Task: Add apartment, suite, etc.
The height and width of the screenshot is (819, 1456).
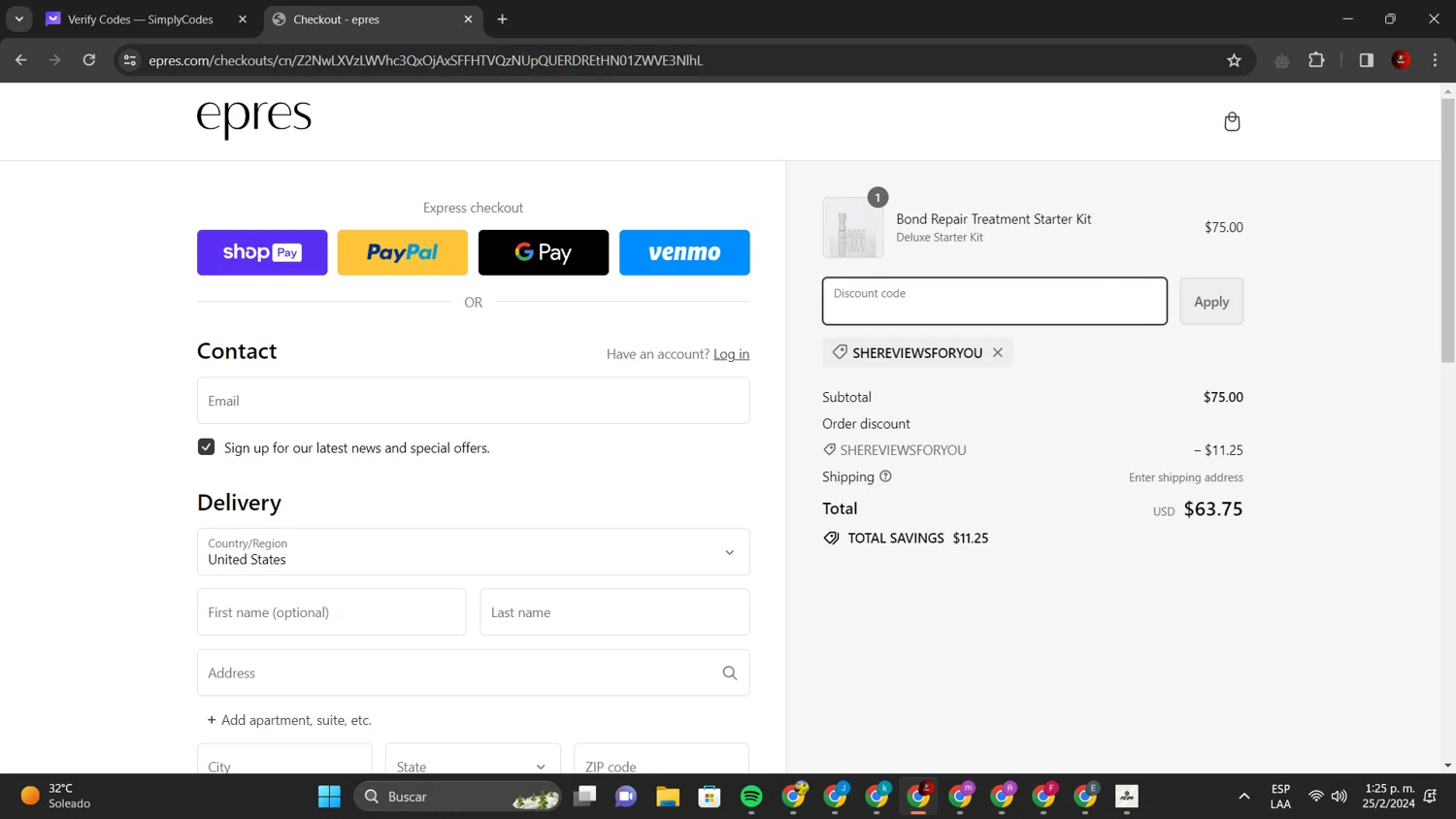Action: 289,720
